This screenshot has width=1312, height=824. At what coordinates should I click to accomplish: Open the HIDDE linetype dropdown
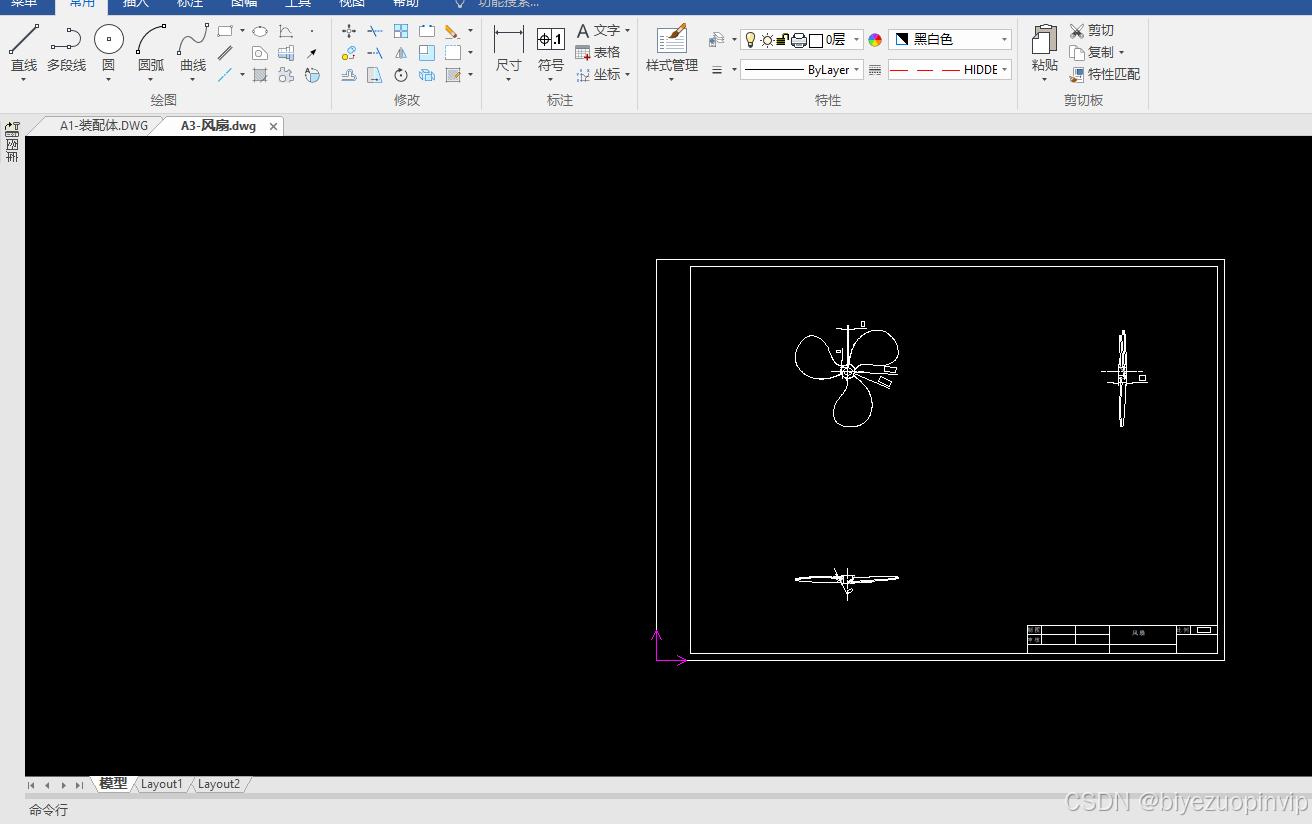[x=950, y=70]
